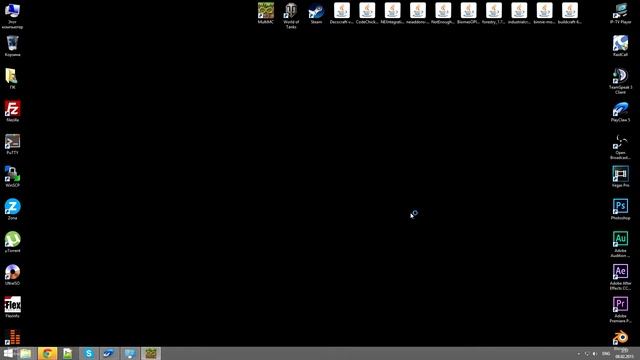Select the Zona desktop shortcut
The image size is (640, 360).
[12, 209]
